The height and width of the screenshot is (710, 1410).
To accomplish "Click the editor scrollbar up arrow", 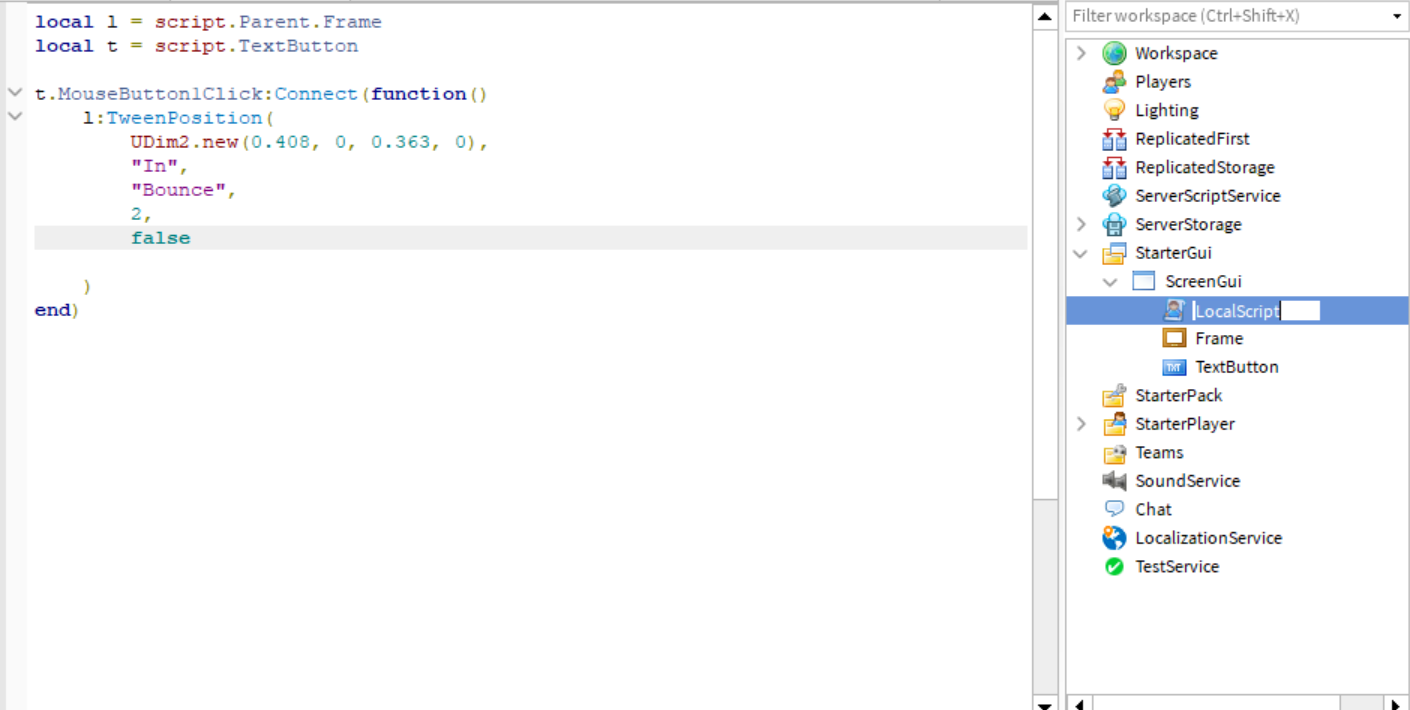I will tap(1044, 16).
